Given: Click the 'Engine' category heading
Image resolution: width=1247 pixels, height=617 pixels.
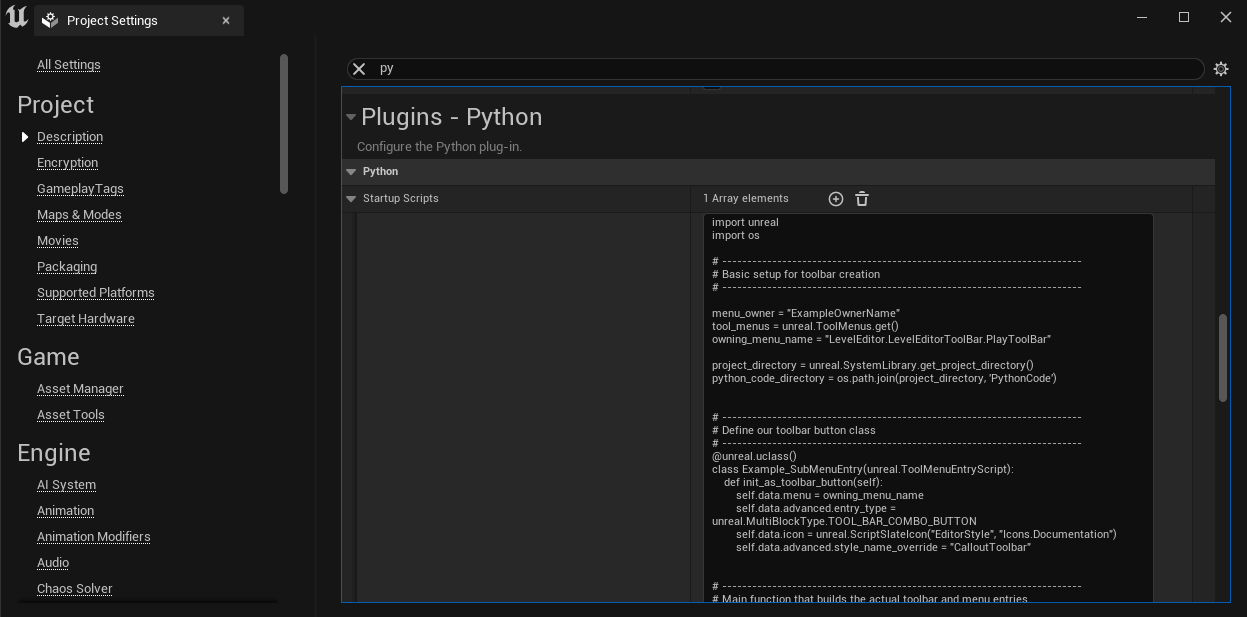Looking at the screenshot, I should (54, 453).
